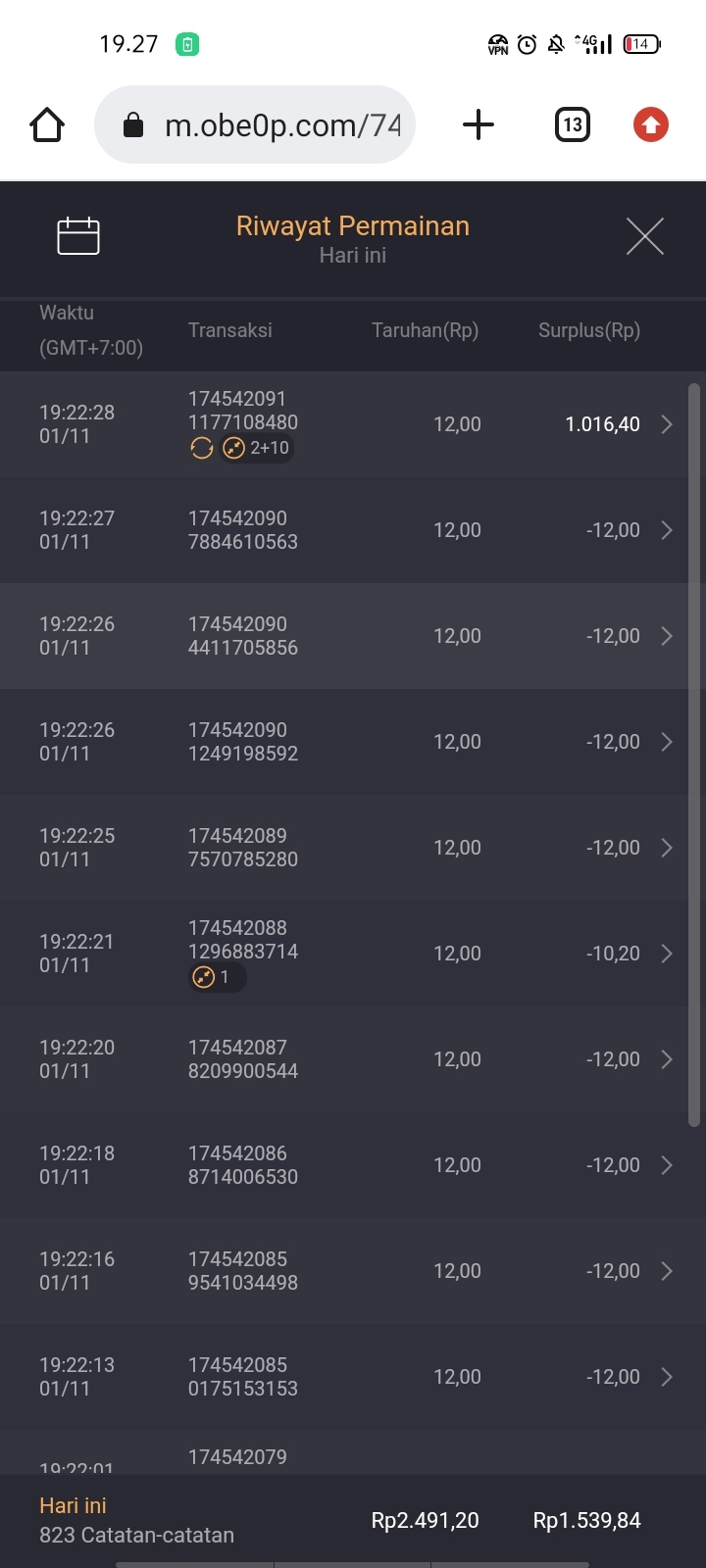Open transaction 174542086 8714006530 record

tap(243, 1165)
